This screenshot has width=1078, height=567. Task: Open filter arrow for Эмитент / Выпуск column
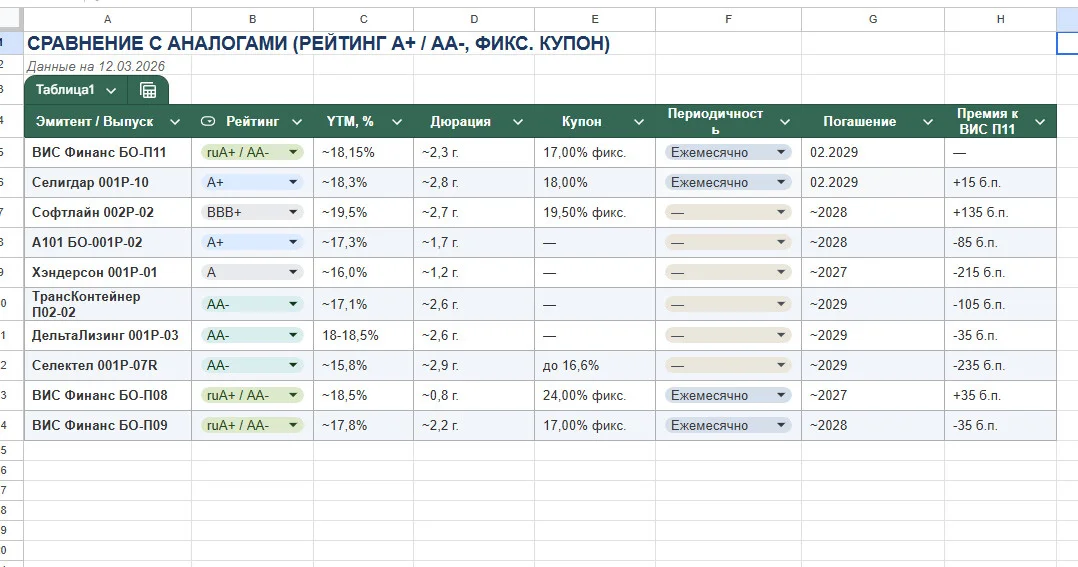175,122
